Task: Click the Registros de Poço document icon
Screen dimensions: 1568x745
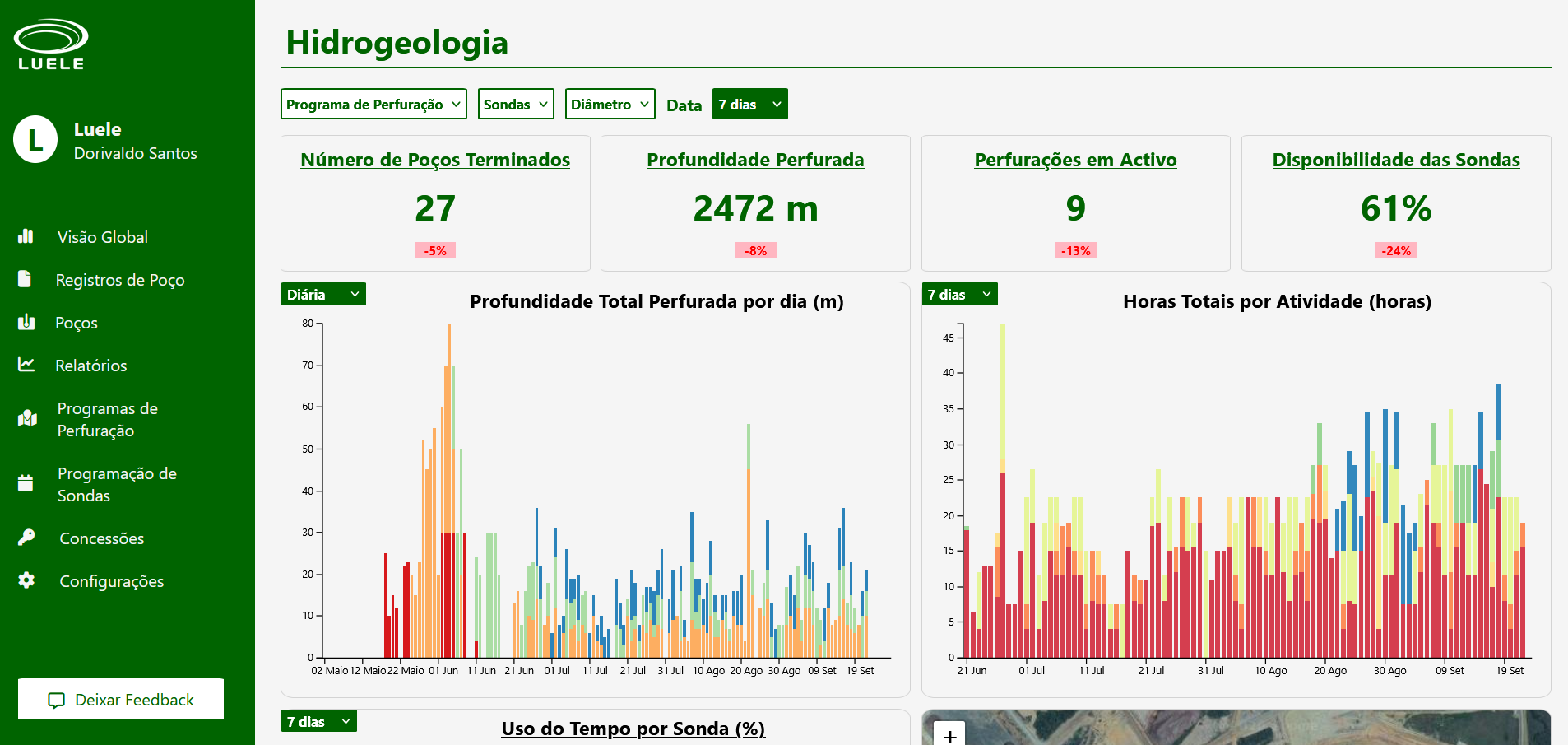Action: [x=26, y=279]
